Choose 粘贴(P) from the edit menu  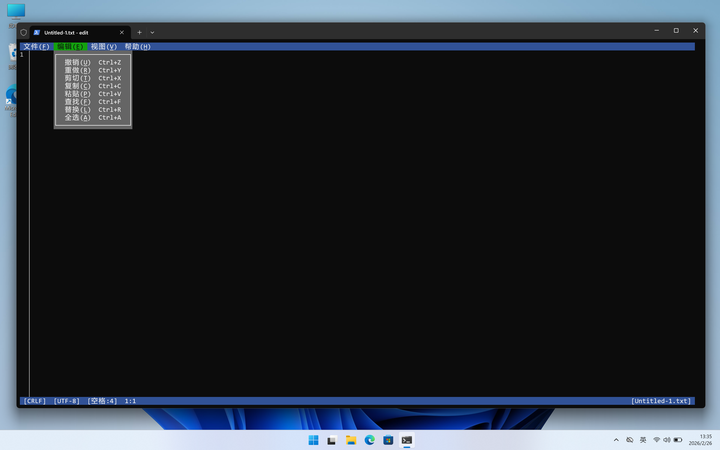click(93, 94)
